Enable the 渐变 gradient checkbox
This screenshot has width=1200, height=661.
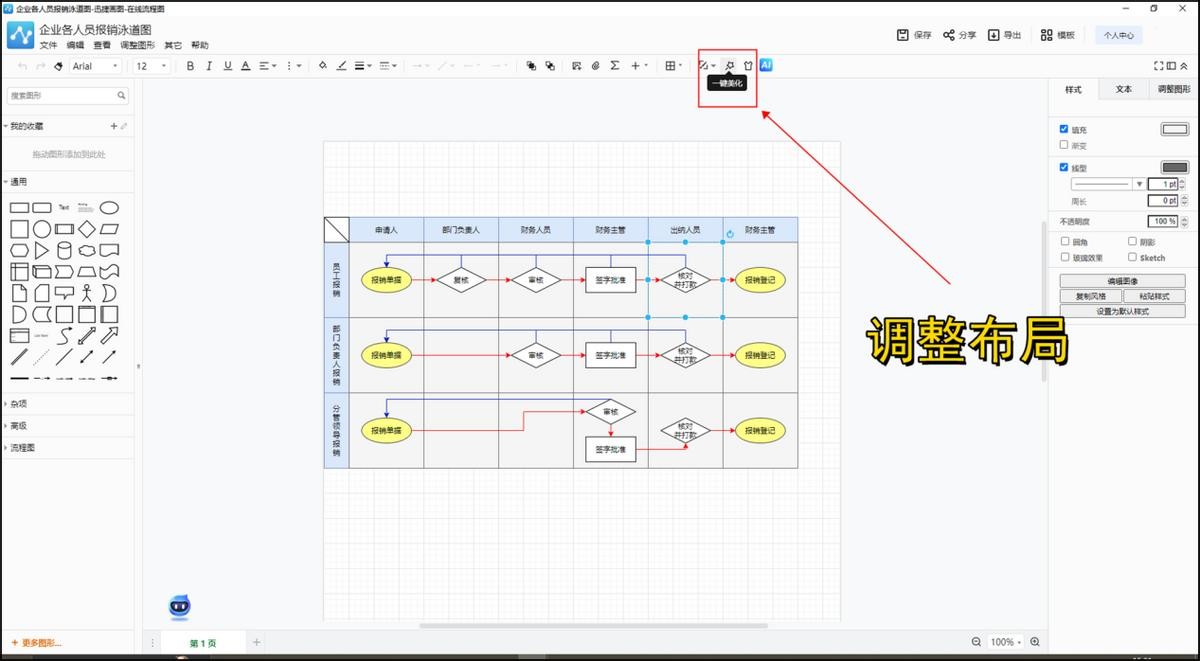[1064, 145]
